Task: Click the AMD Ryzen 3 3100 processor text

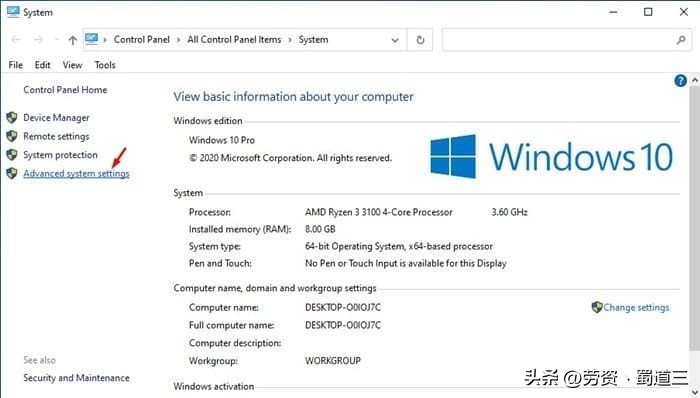Action: [379, 212]
